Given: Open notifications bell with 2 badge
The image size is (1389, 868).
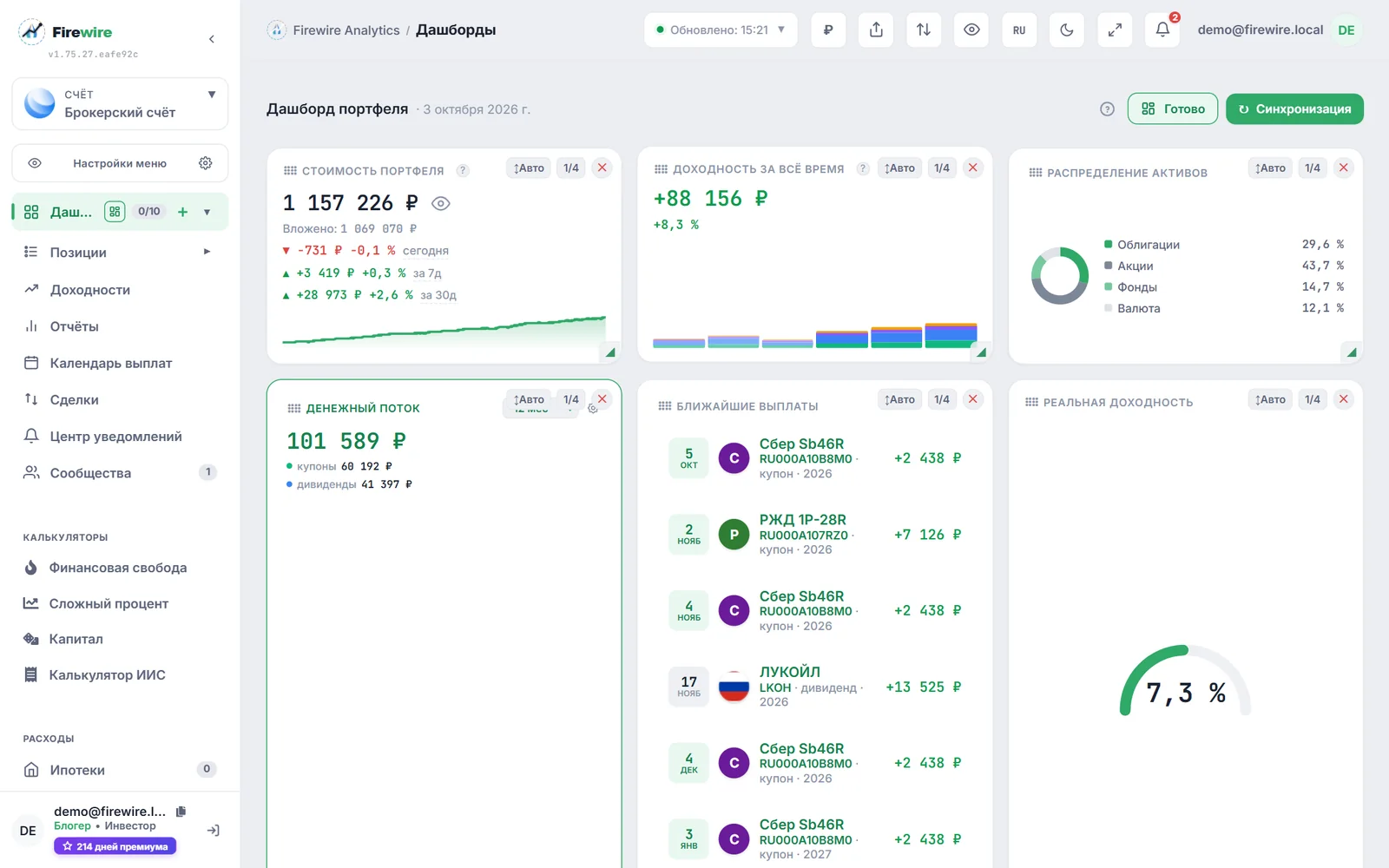Looking at the screenshot, I should (1162, 30).
